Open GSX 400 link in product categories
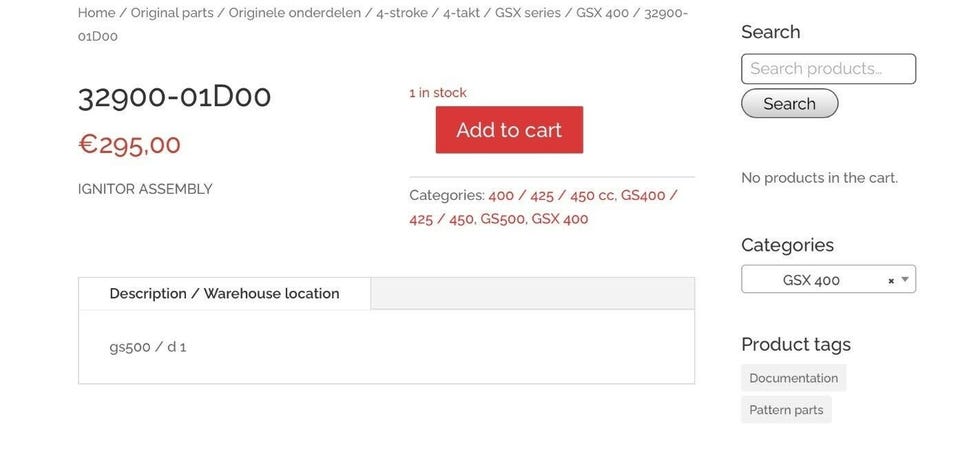 560,219
